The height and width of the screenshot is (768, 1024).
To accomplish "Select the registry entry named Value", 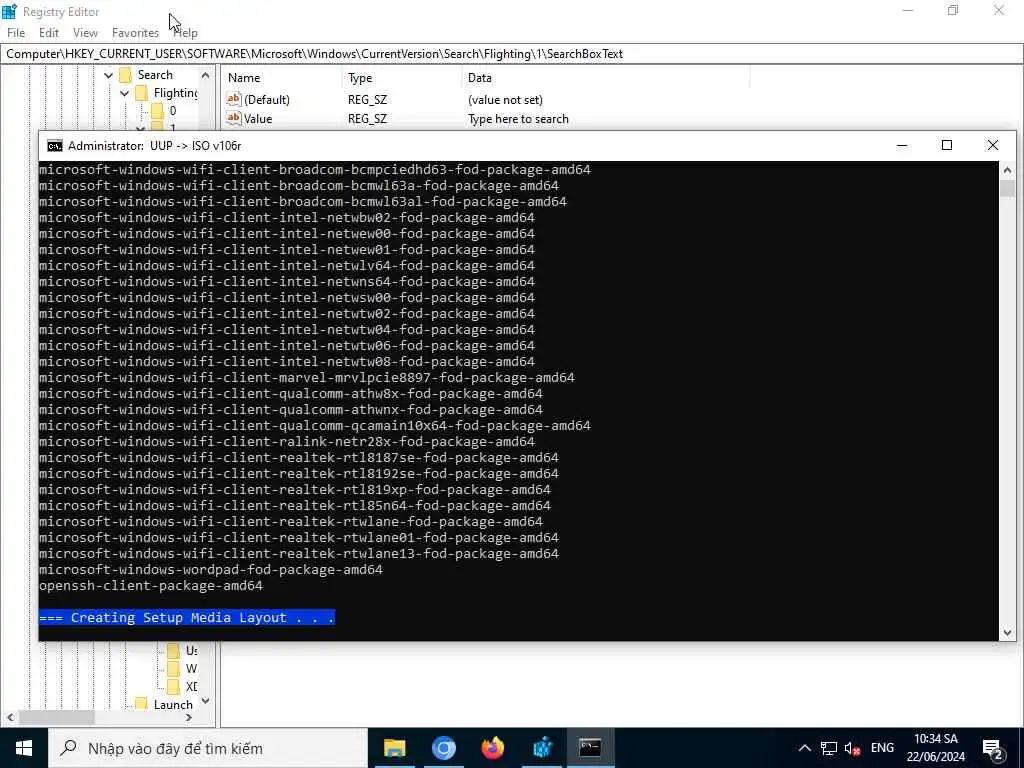I will (x=258, y=119).
